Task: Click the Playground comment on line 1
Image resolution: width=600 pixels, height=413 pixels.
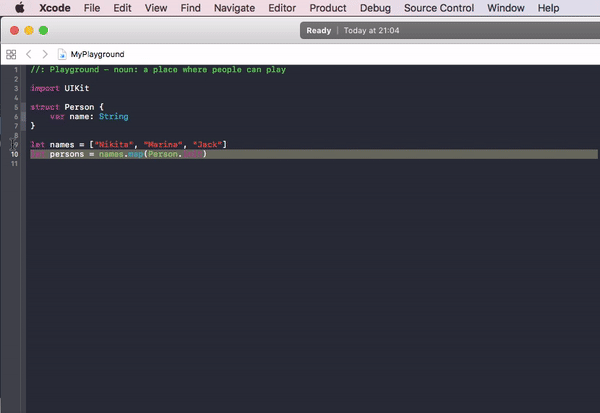Action: [x=158, y=70]
